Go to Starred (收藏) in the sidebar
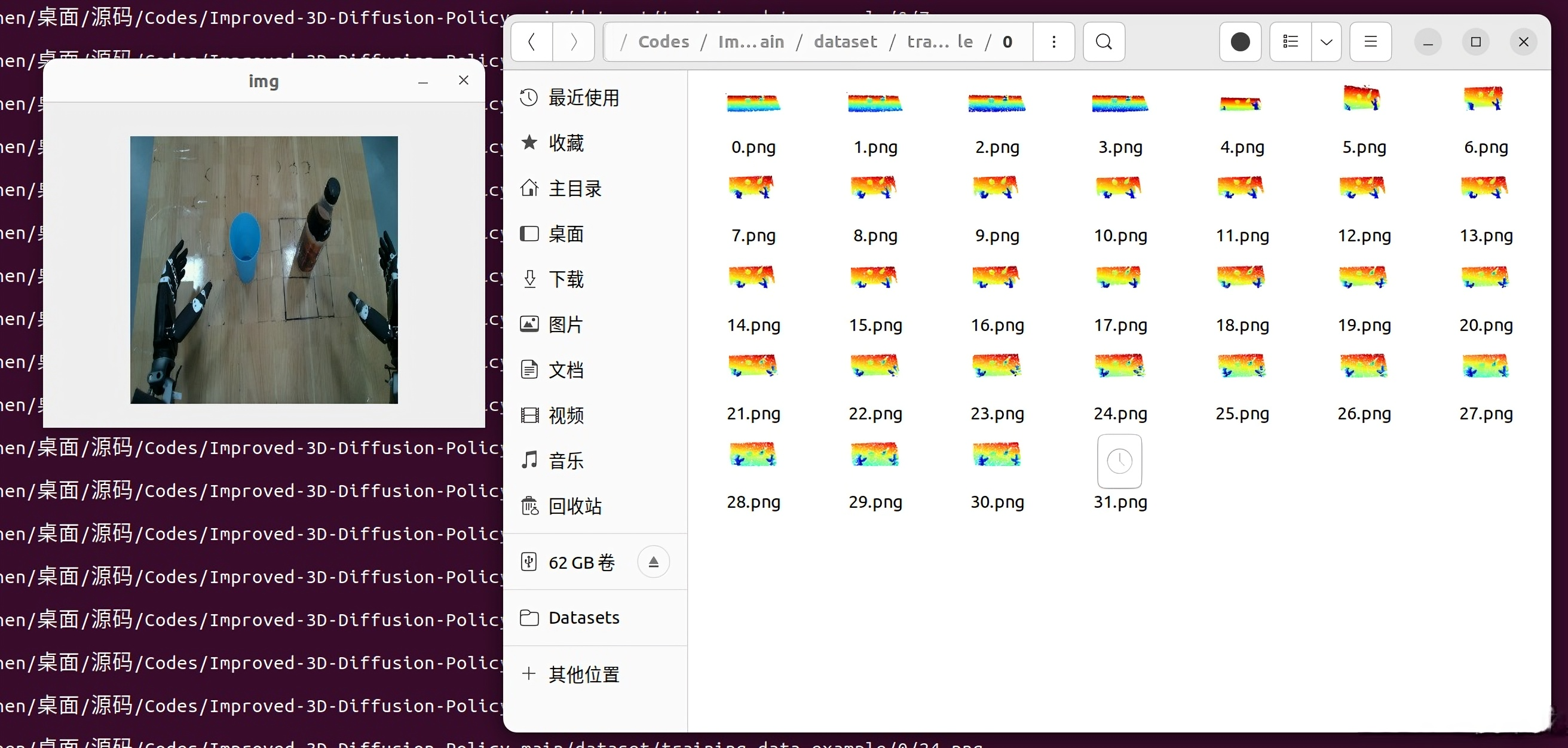Viewport: 1568px width, 748px height. click(565, 142)
